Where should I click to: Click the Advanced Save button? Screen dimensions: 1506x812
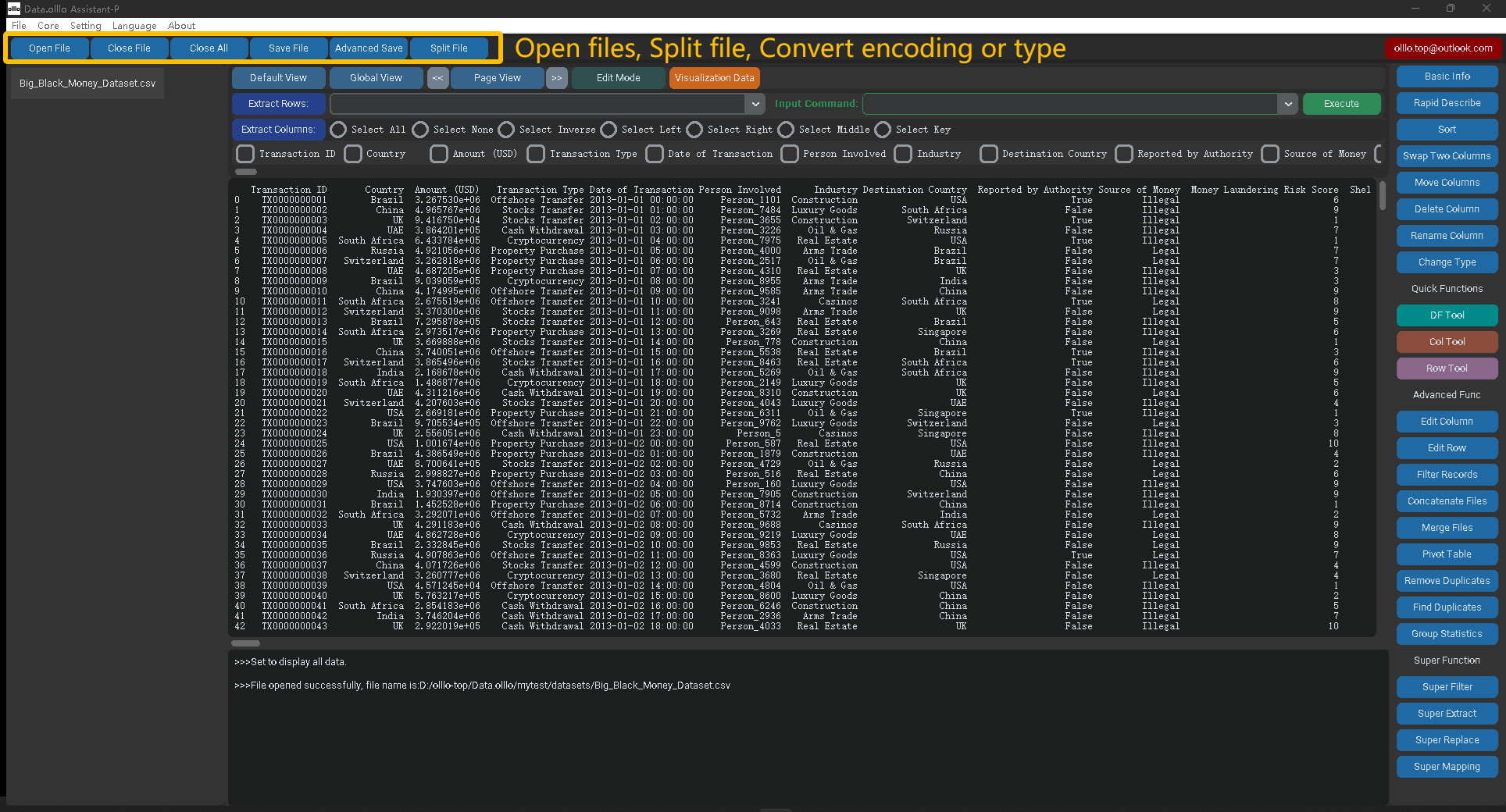coord(369,48)
